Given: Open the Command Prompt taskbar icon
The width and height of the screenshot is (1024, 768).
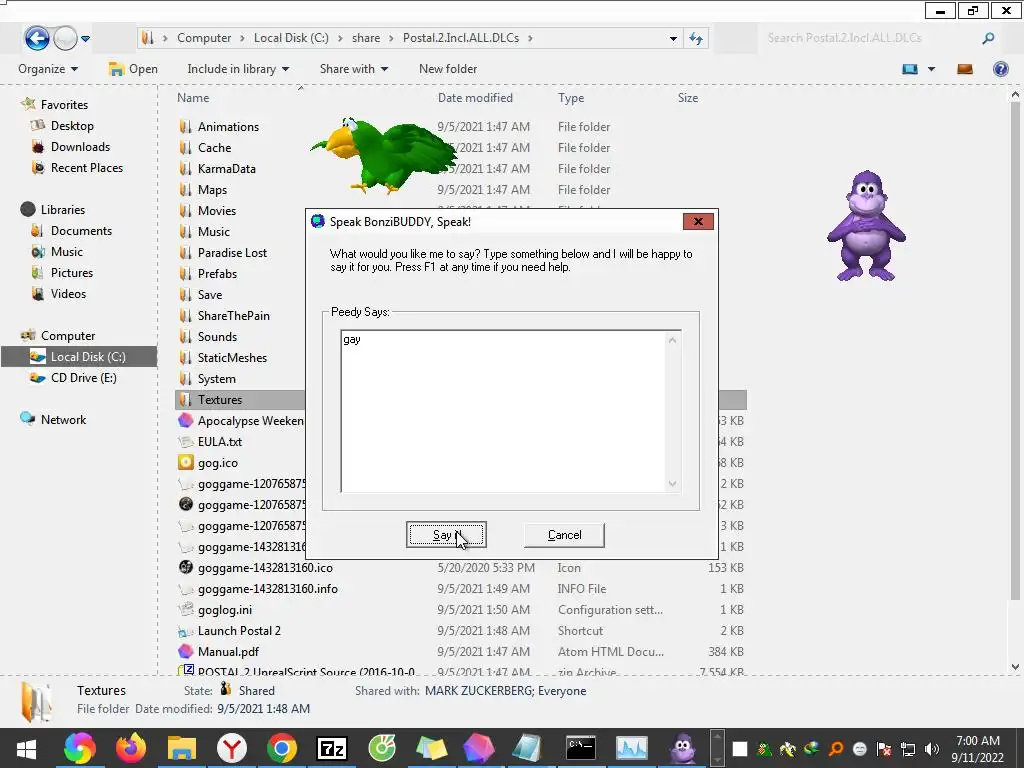Looking at the screenshot, I should click(x=580, y=748).
